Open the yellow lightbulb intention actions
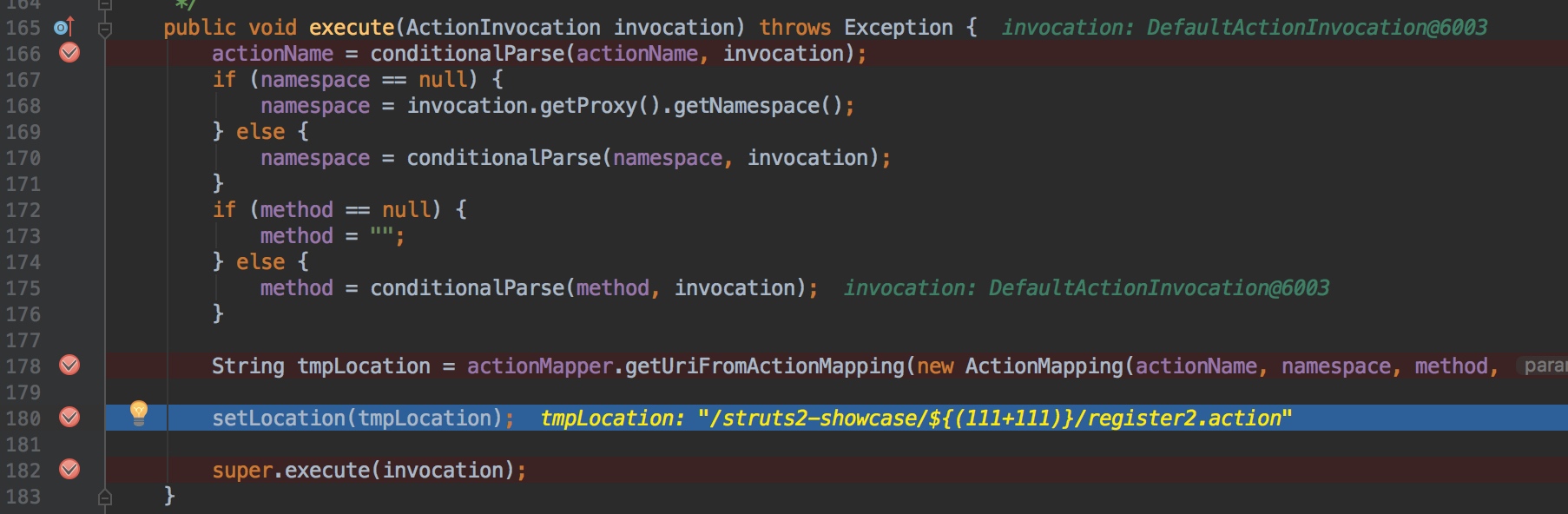Viewport: 1568px width, 514px height. point(139,412)
